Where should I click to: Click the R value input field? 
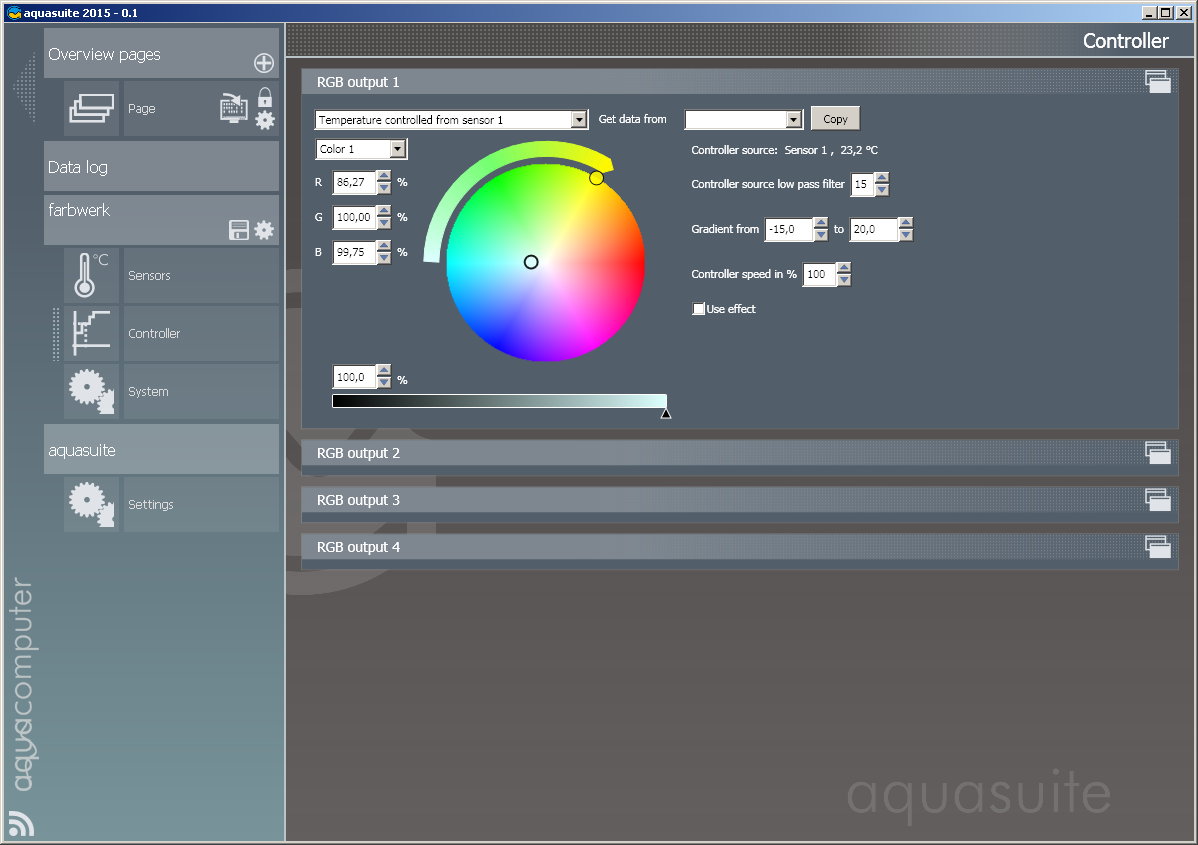coord(355,182)
